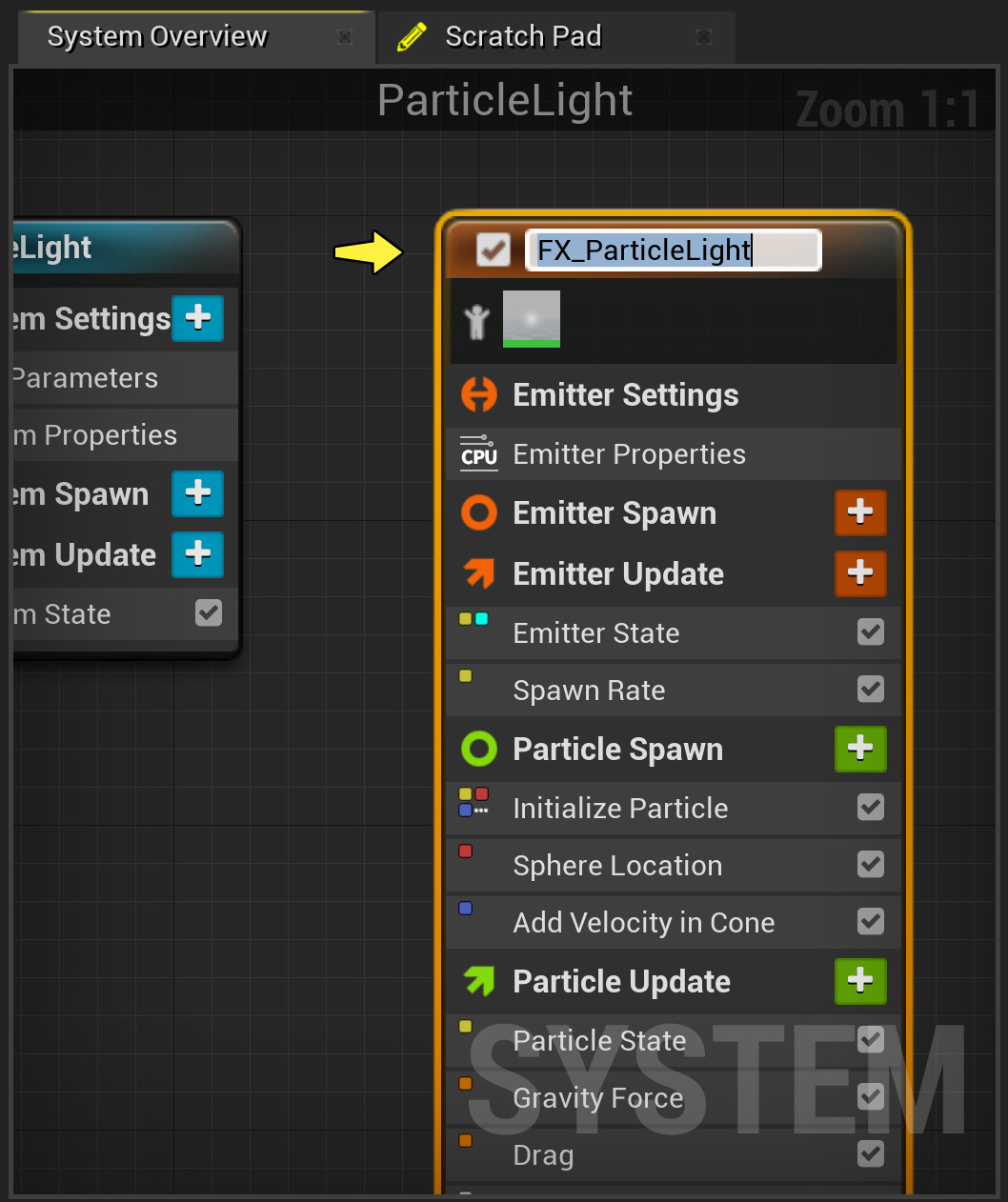Image resolution: width=1008 pixels, height=1202 pixels.
Task: Add module to Particle Spawn
Action: pos(860,749)
